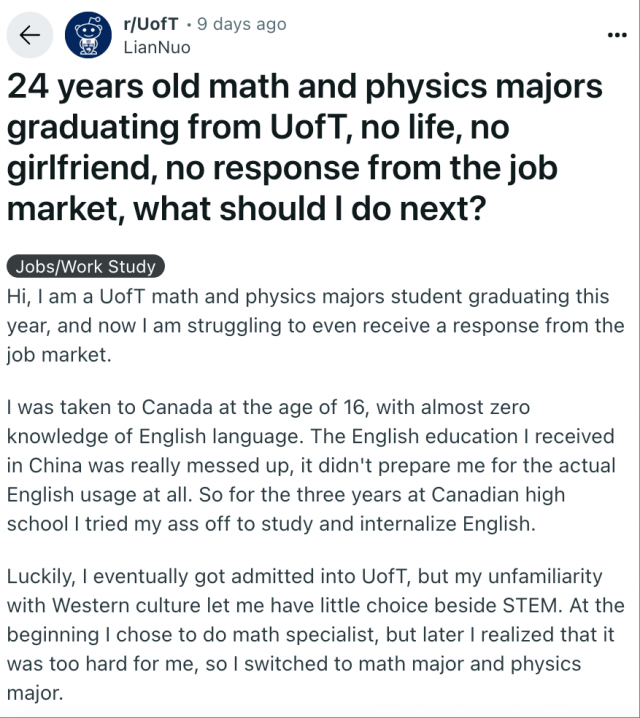Viewport: 640px width, 718px height.
Task: Select the paragraph starting "I was taken to Canada"
Action: tap(310, 466)
